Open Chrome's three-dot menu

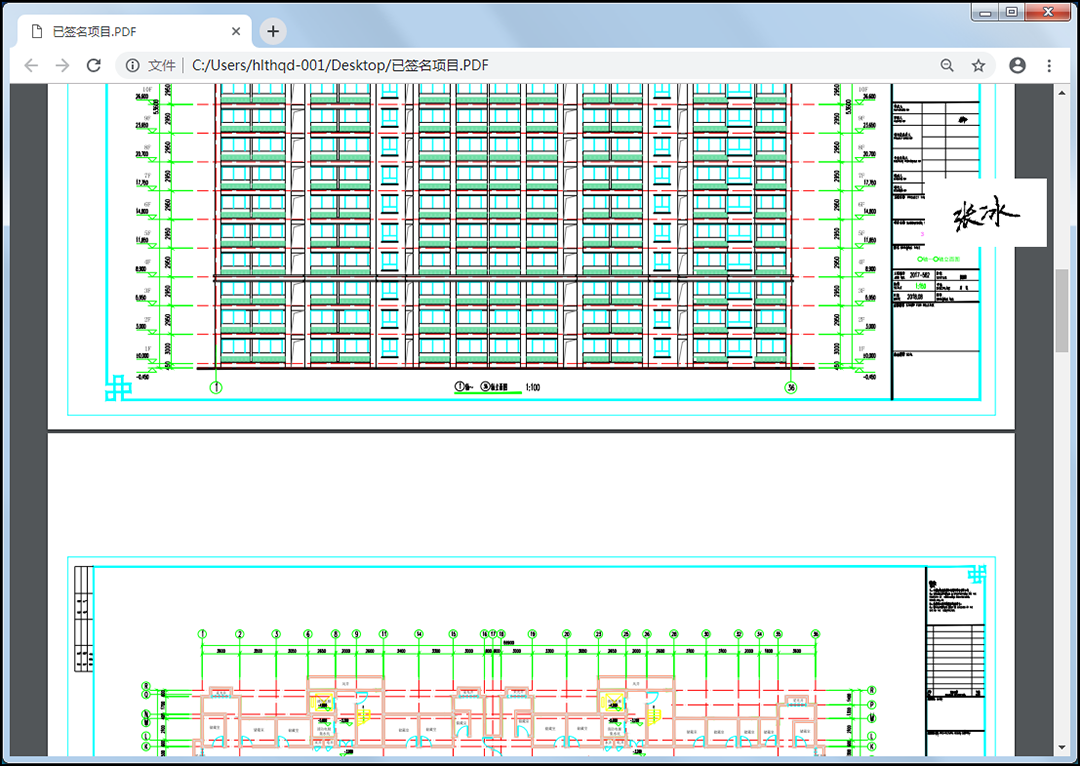tap(1049, 65)
